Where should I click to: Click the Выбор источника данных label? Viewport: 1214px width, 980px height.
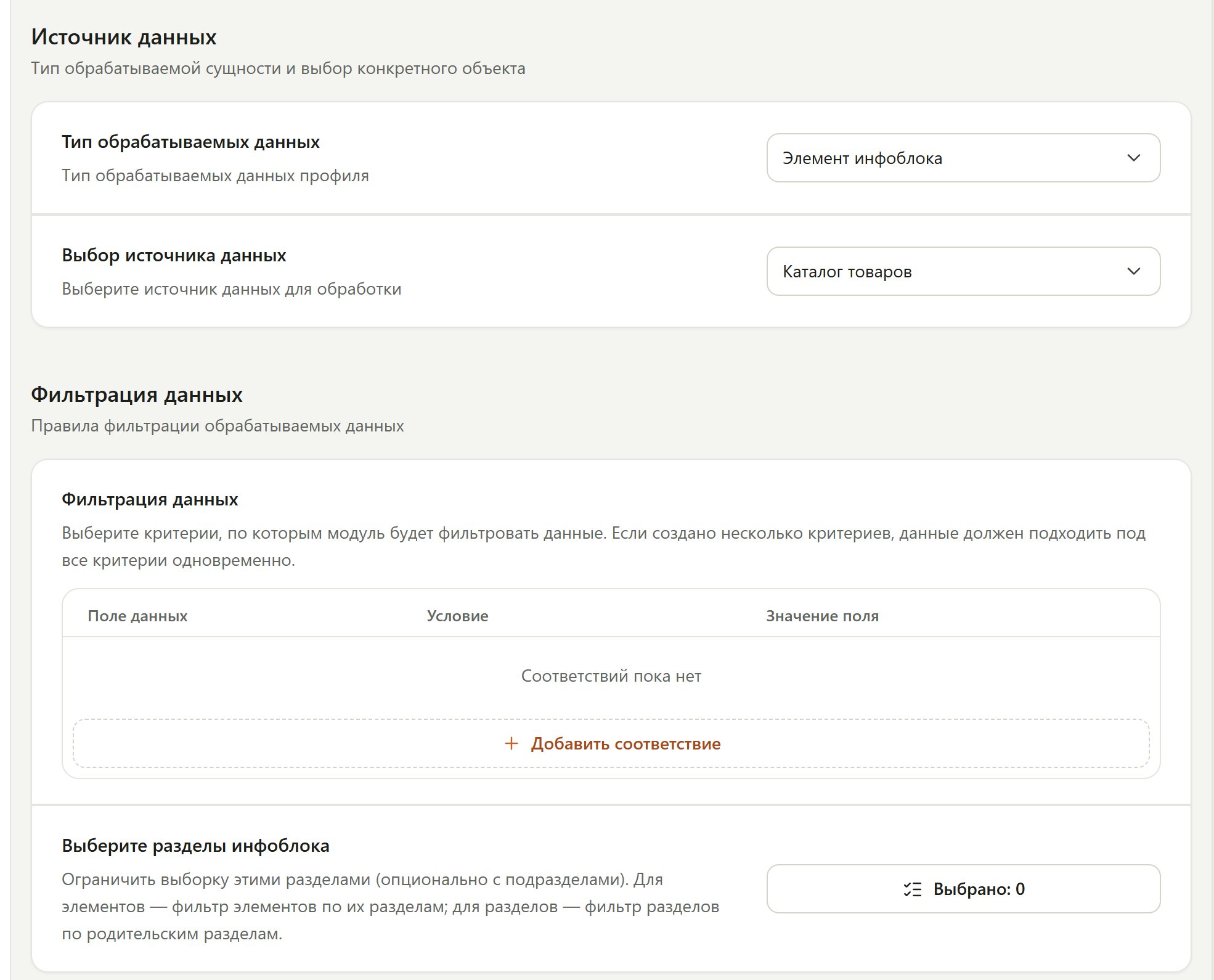point(174,255)
